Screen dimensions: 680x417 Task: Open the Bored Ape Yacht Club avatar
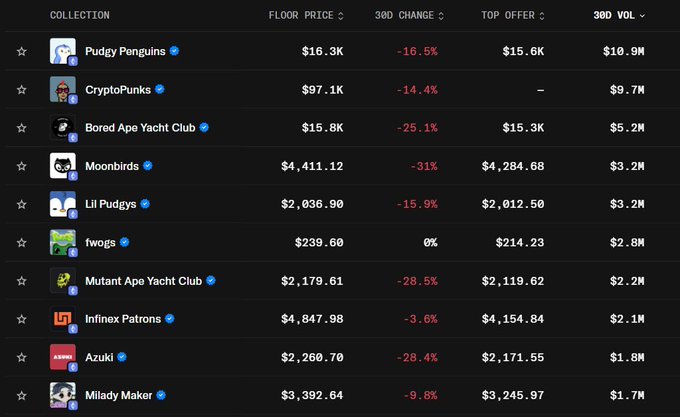pyautogui.click(x=62, y=128)
